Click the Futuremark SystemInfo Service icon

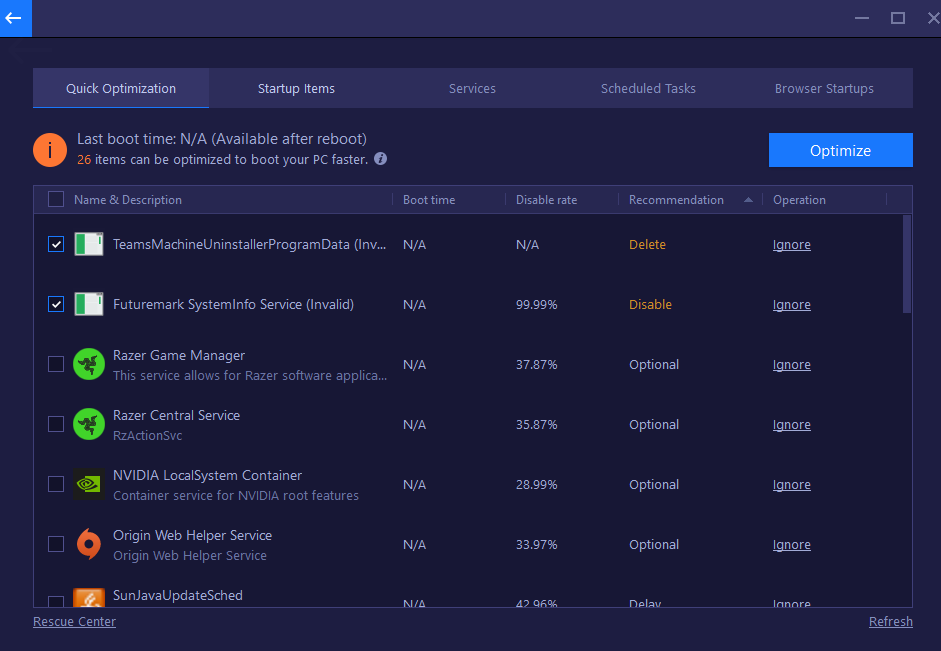(x=89, y=304)
